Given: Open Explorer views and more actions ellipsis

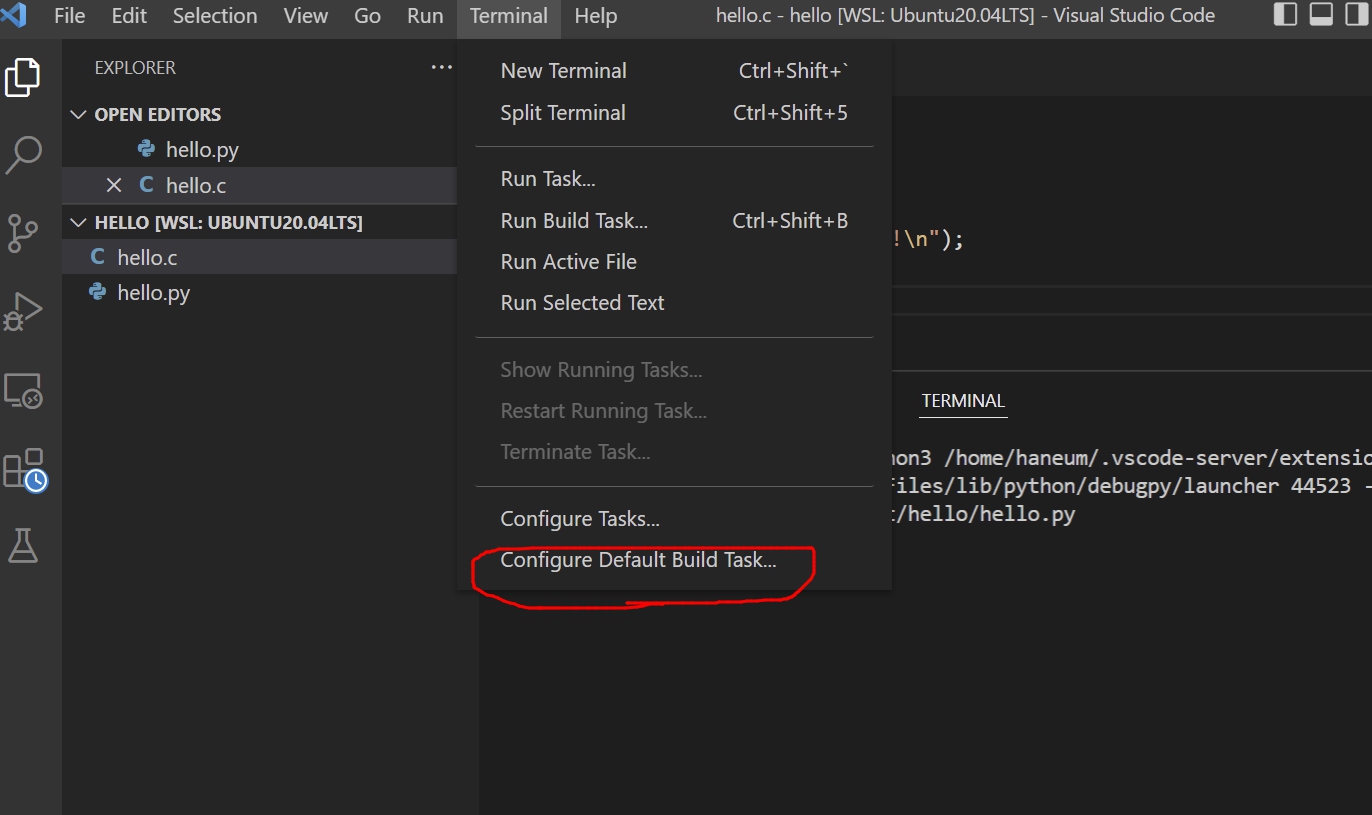Looking at the screenshot, I should [442, 67].
